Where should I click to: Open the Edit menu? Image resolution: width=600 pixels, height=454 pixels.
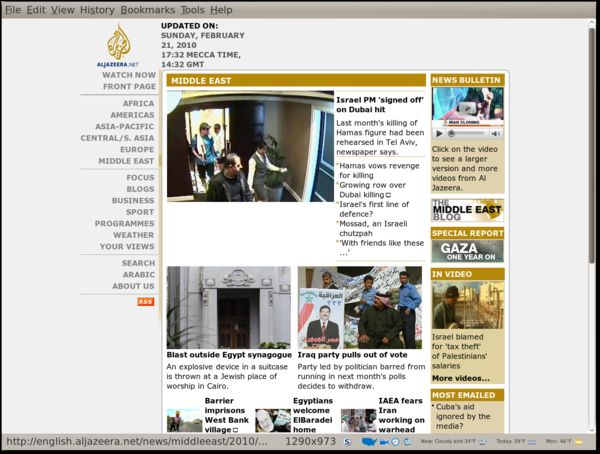tap(36, 10)
